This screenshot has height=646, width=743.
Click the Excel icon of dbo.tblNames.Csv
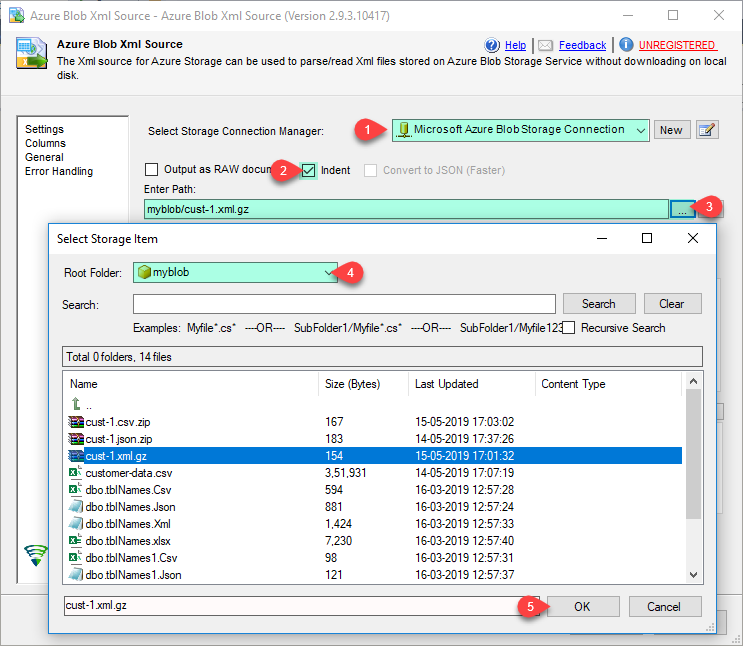click(x=76, y=490)
